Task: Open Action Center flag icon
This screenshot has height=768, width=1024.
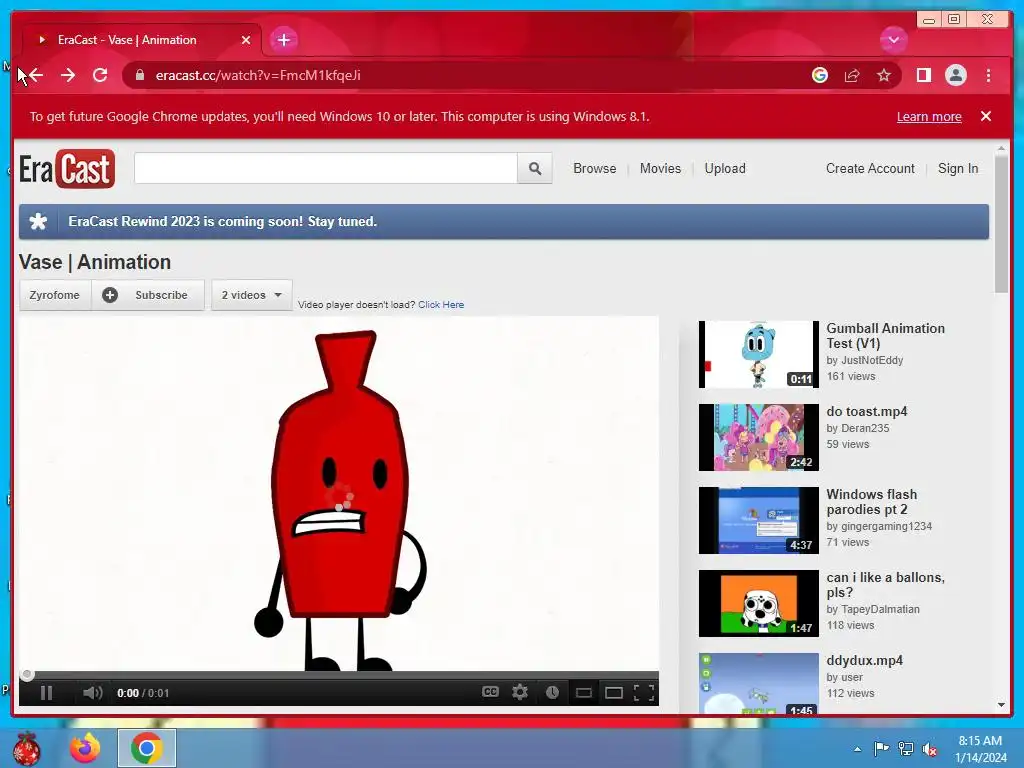Action: [x=881, y=749]
